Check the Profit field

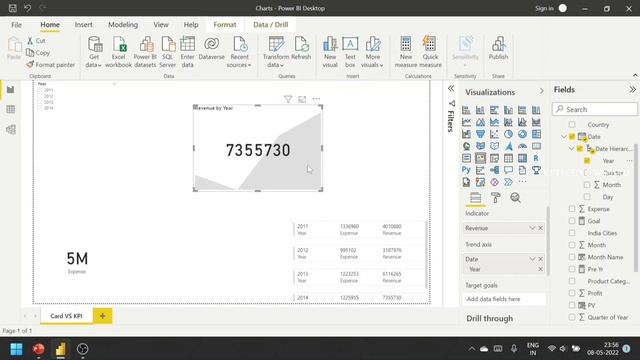tap(572, 293)
